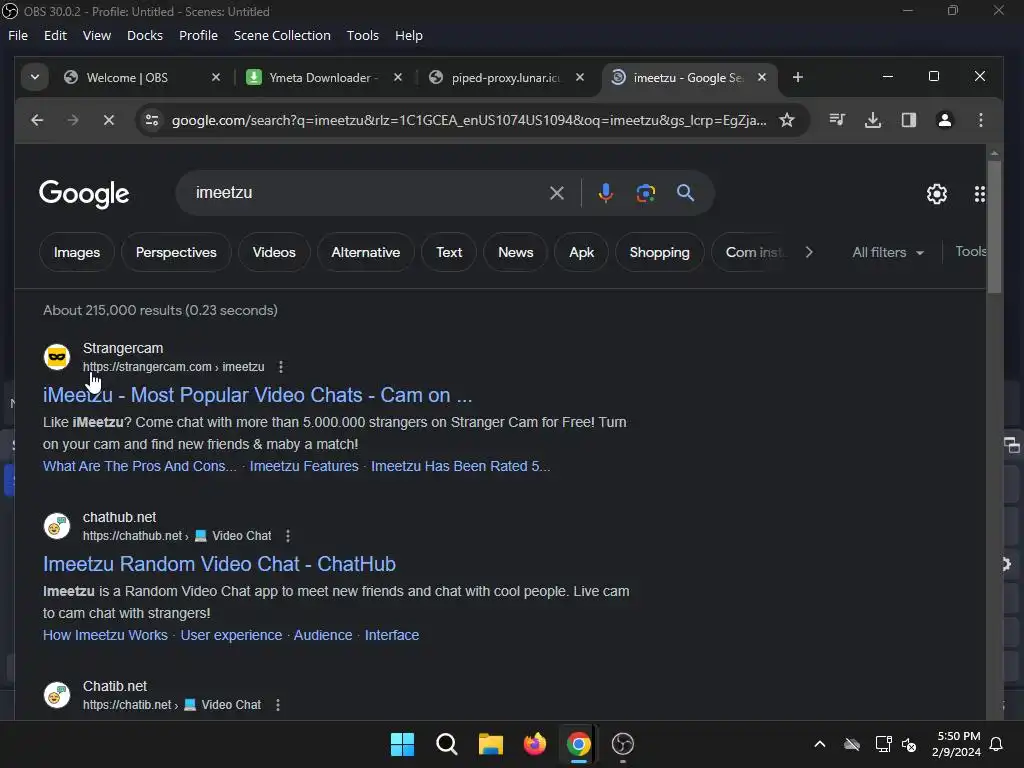Submit search with the magnifier icon

pyautogui.click(x=685, y=193)
